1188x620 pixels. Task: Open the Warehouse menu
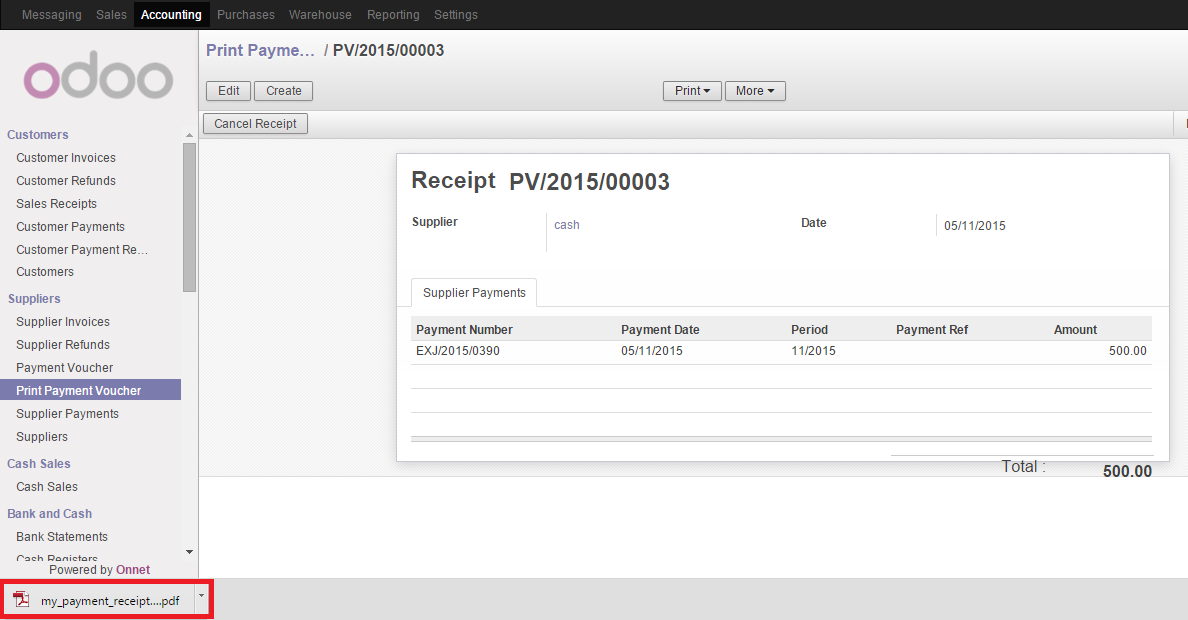(320, 14)
